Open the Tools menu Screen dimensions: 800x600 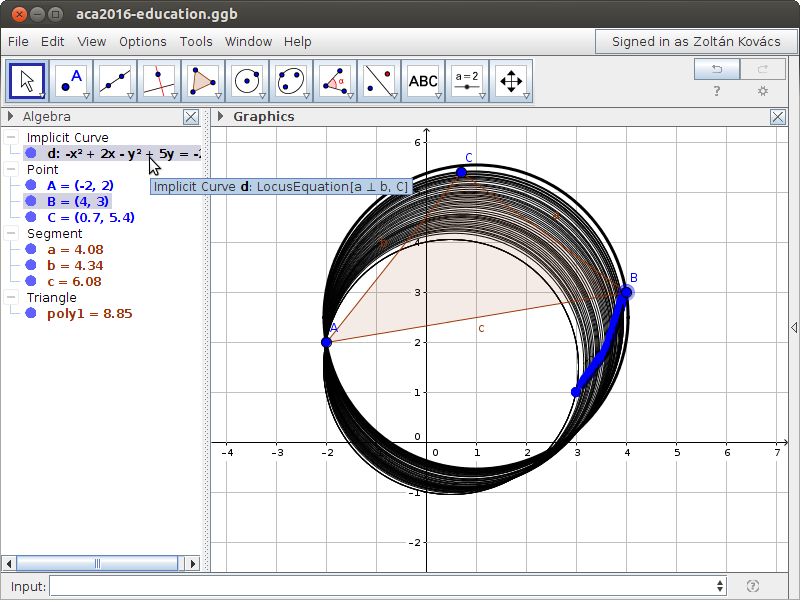196,42
